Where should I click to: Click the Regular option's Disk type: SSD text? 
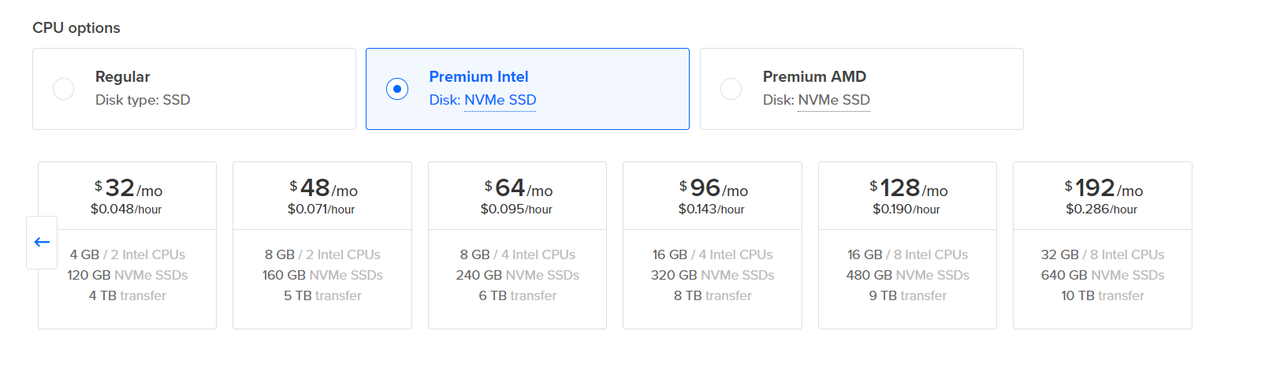click(143, 100)
